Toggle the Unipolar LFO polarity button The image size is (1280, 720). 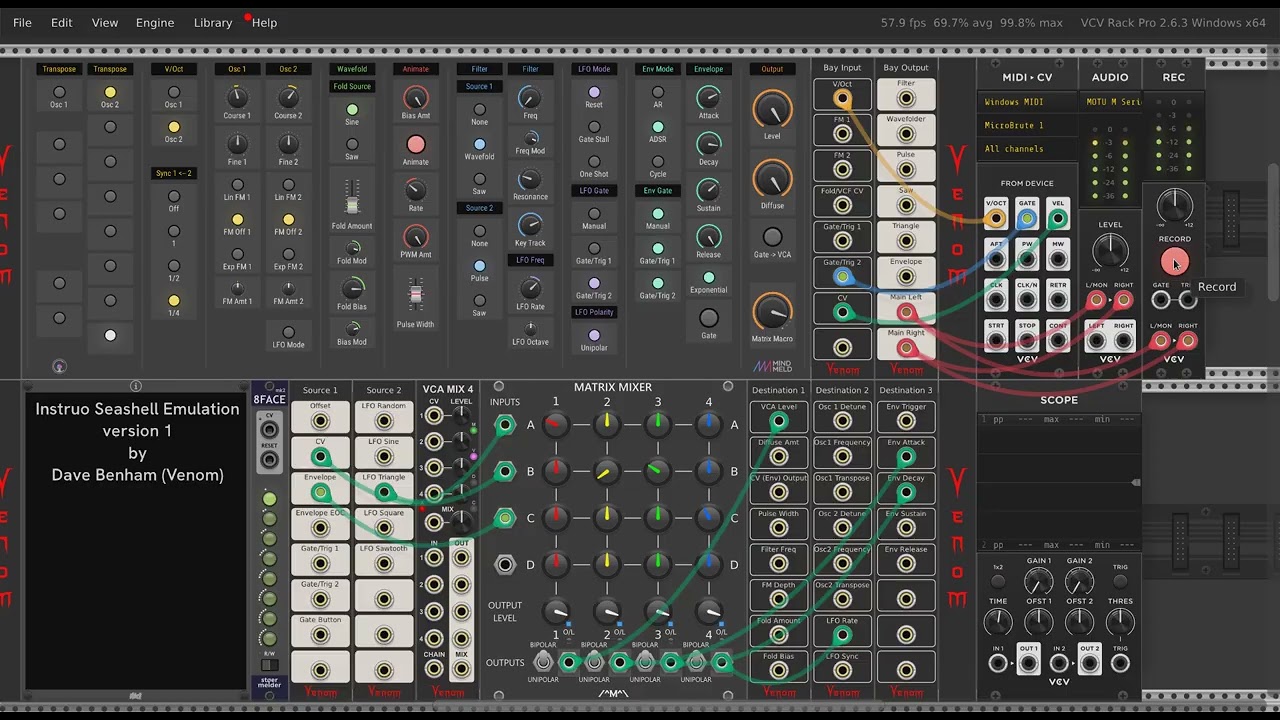coord(594,335)
